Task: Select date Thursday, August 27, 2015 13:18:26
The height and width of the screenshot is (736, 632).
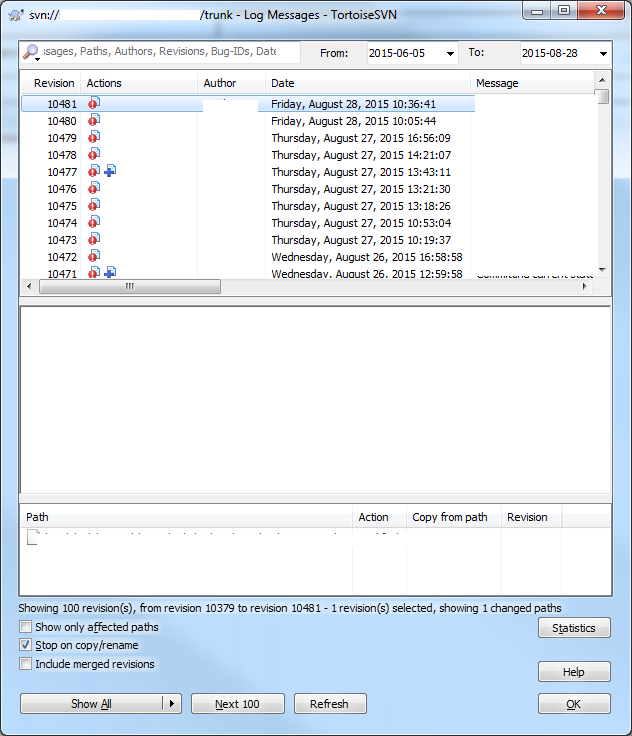Action: pyautogui.click(x=361, y=206)
